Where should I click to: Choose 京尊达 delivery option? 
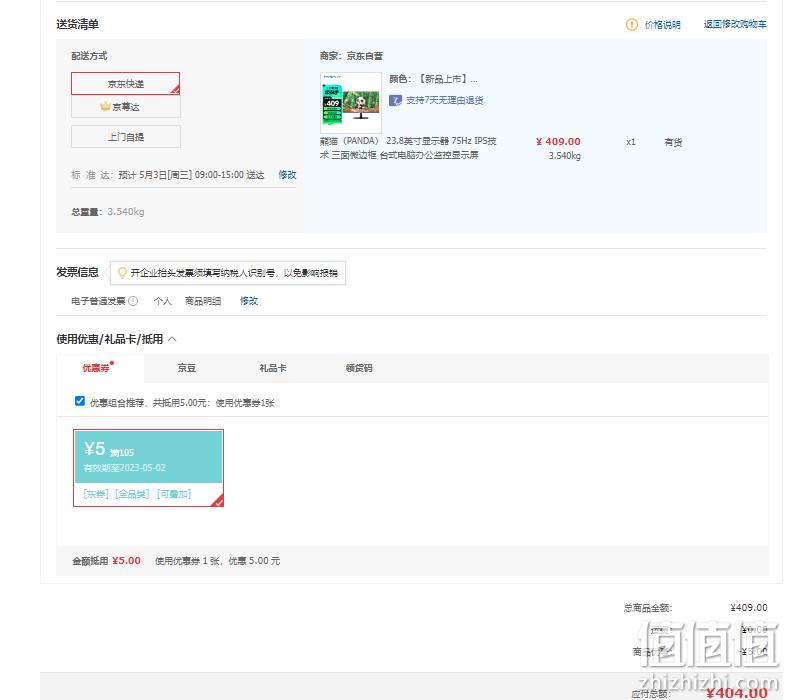[126, 107]
